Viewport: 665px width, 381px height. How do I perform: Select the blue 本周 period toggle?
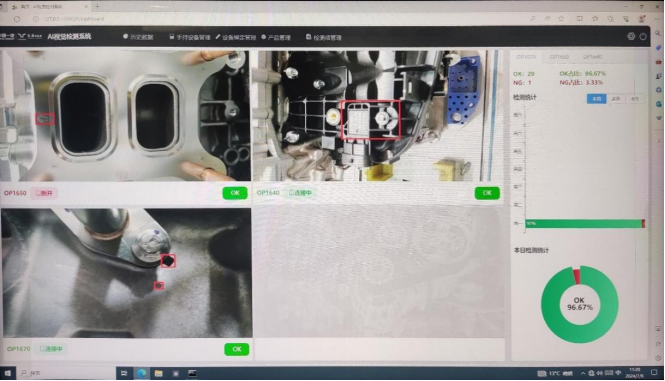coord(596,98)
